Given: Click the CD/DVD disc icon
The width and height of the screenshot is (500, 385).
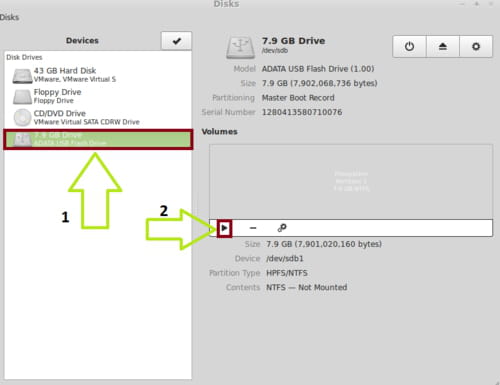Looking at the screenshot, I should coord(22,118).
